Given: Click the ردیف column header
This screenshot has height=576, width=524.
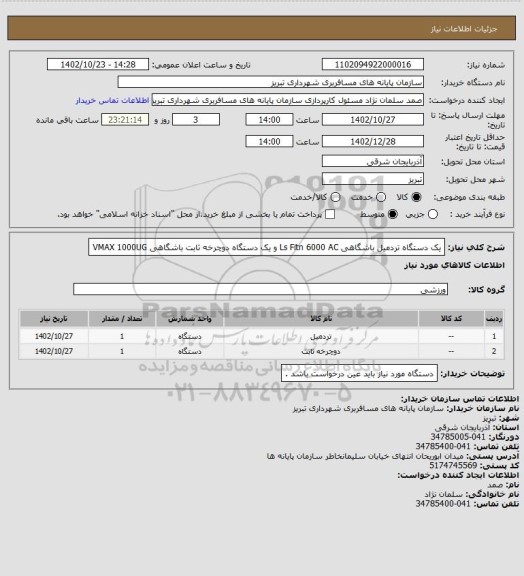Looking at the screenshot, I should 494,319.
